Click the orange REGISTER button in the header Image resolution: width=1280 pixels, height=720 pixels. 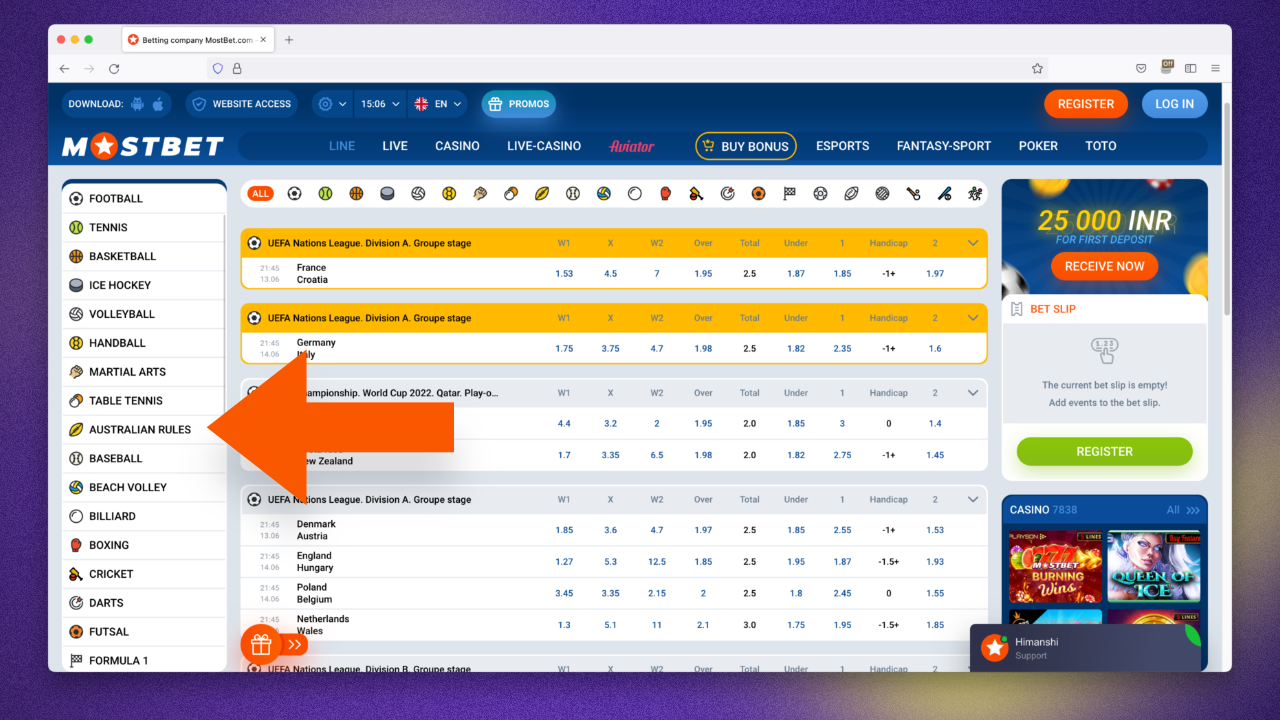(x=1086, y=104)
